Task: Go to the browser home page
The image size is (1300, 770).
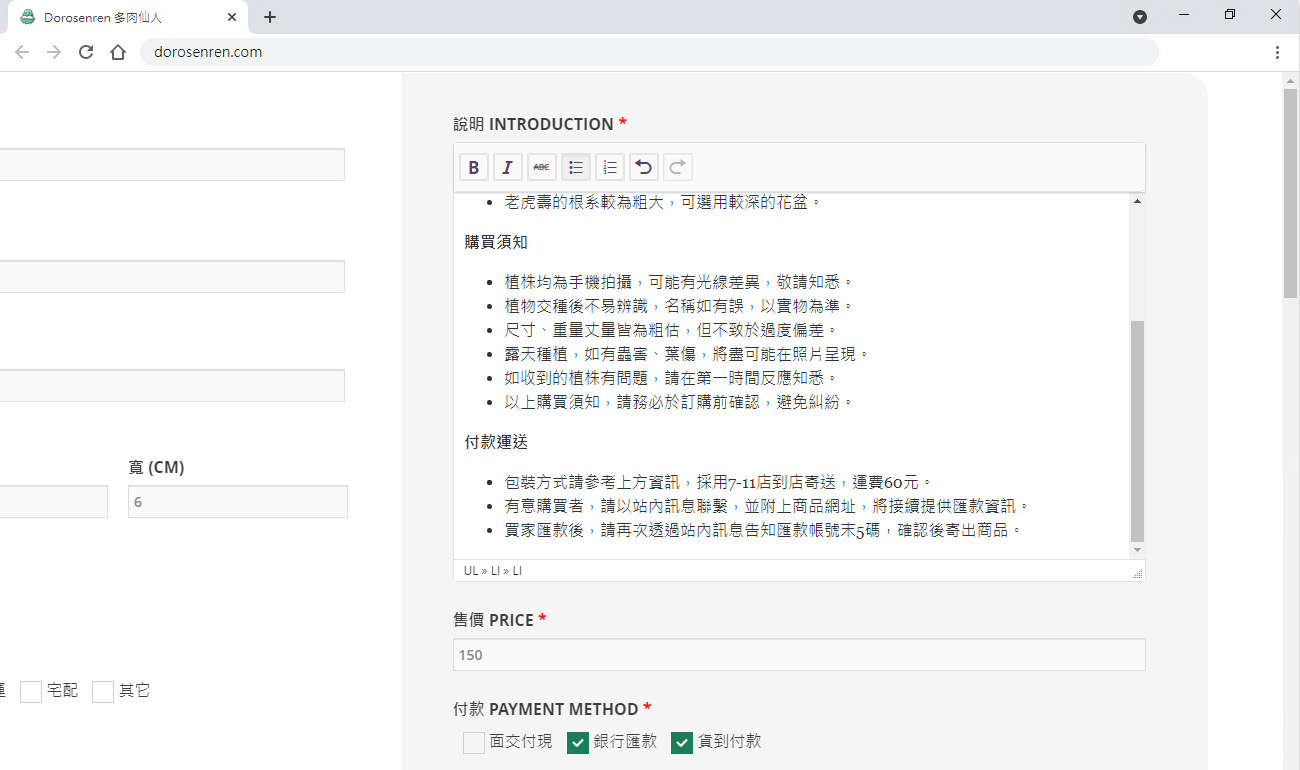Action: click(118, 52)
